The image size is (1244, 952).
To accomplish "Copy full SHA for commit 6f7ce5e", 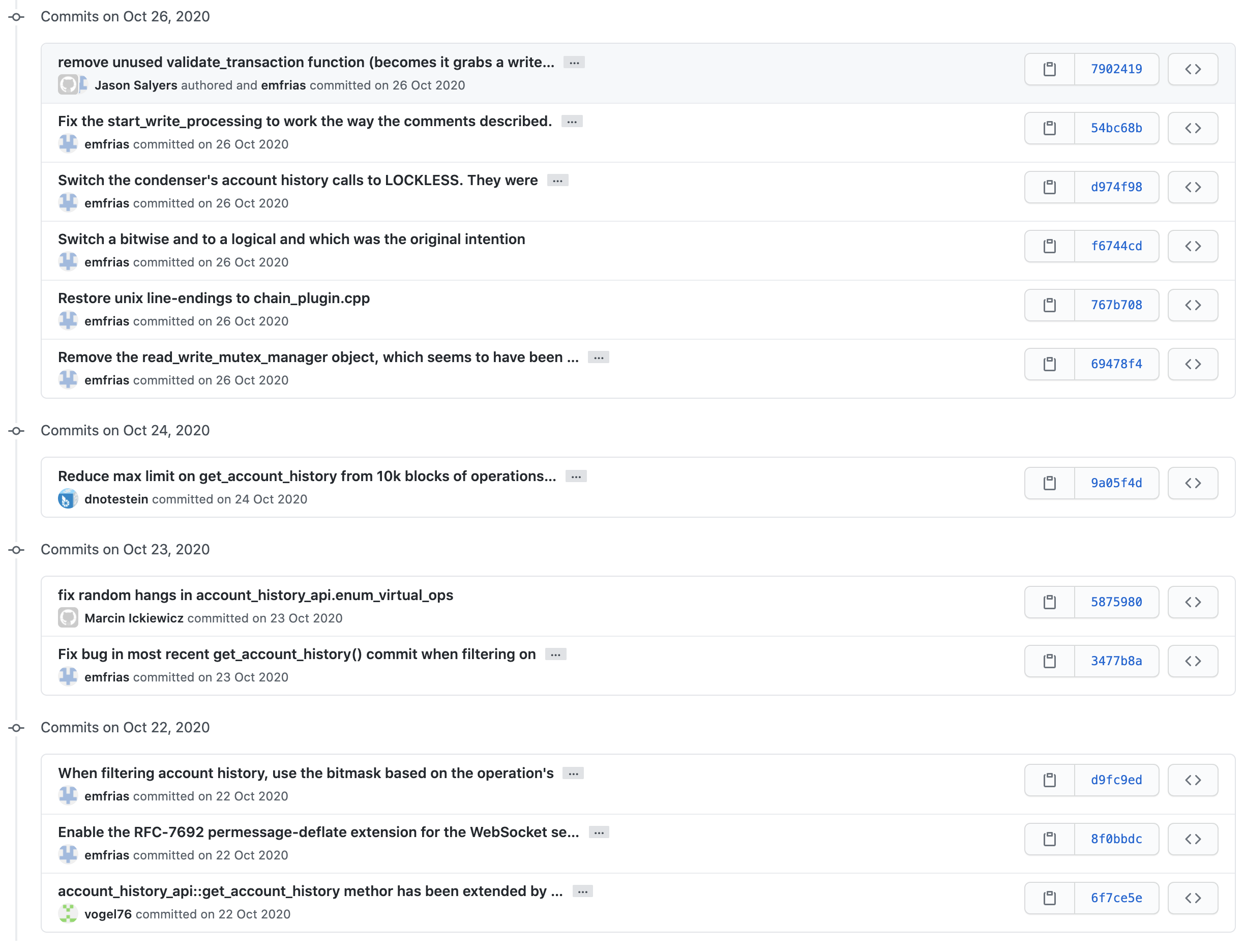I will point(1049,898).
